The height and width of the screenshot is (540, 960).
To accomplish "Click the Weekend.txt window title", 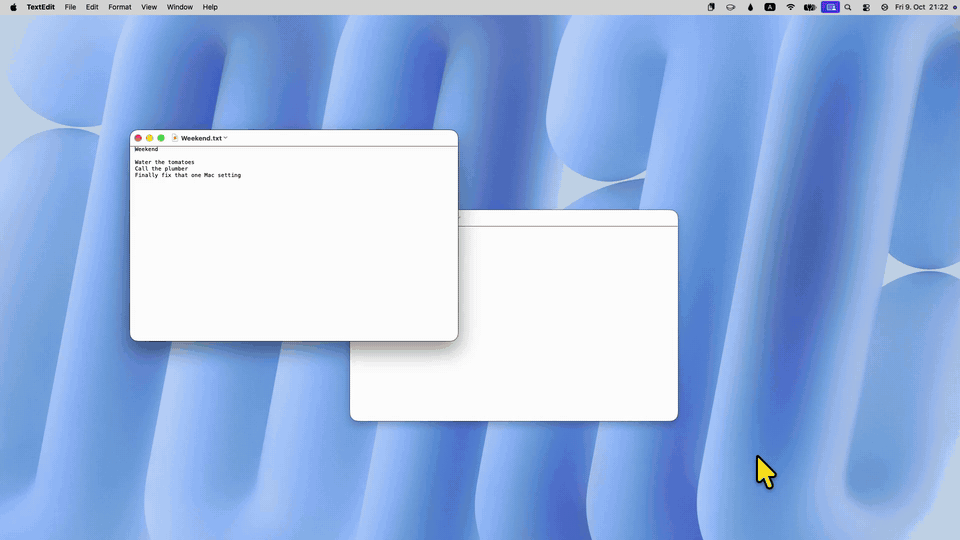I will 201,138.
